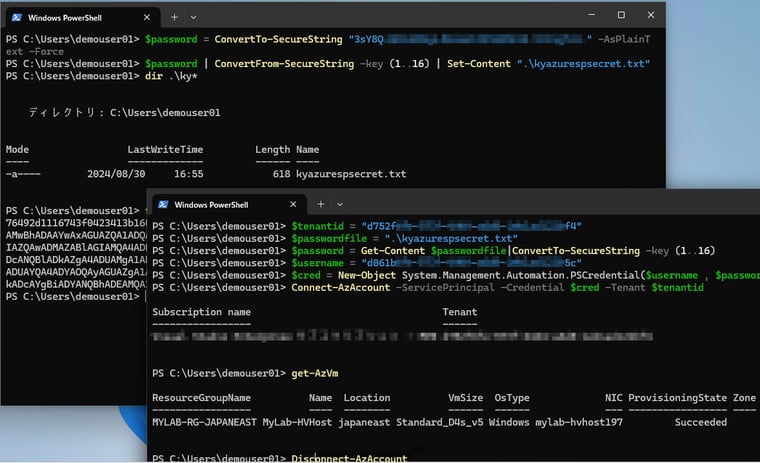The height and width of the screenshot is (463, 760).
Task: Click the Zone column header
Action: pyautogui.click(x=744, y=398)
